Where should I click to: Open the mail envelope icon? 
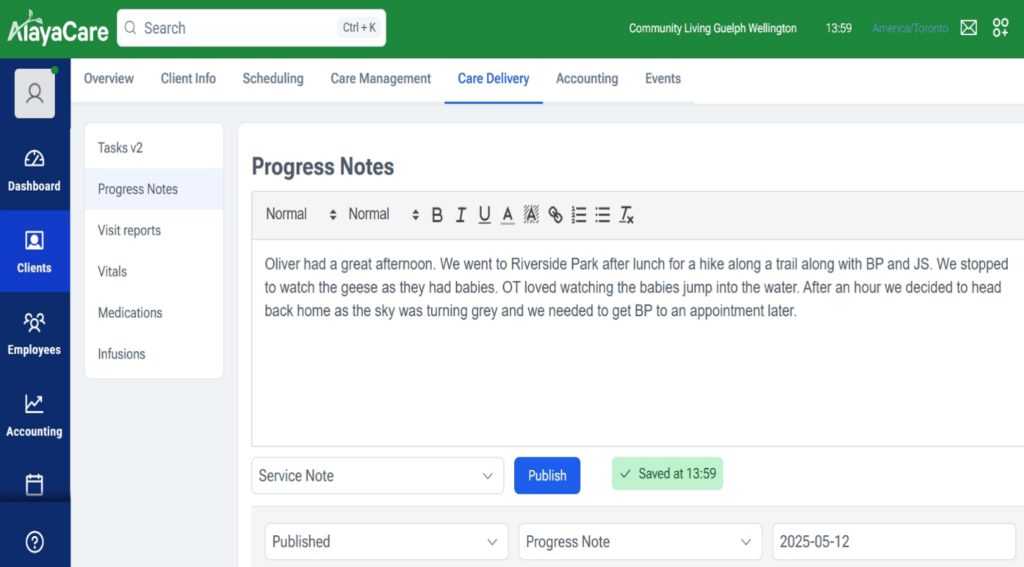click(x=968, y=27)
